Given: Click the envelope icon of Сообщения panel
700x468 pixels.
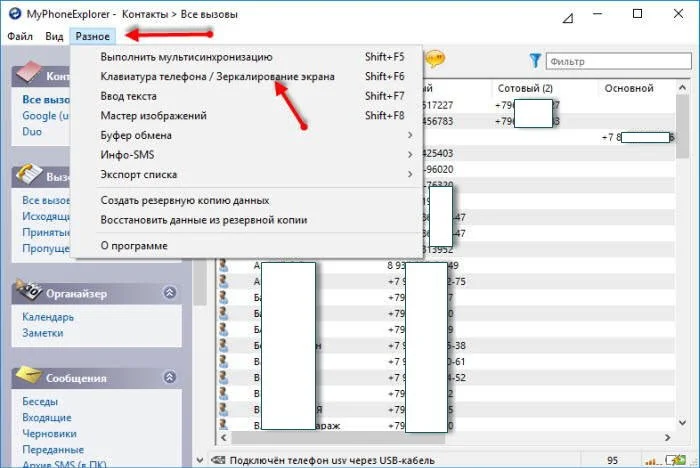Looking at the screenshot, I should coord(29,375).
